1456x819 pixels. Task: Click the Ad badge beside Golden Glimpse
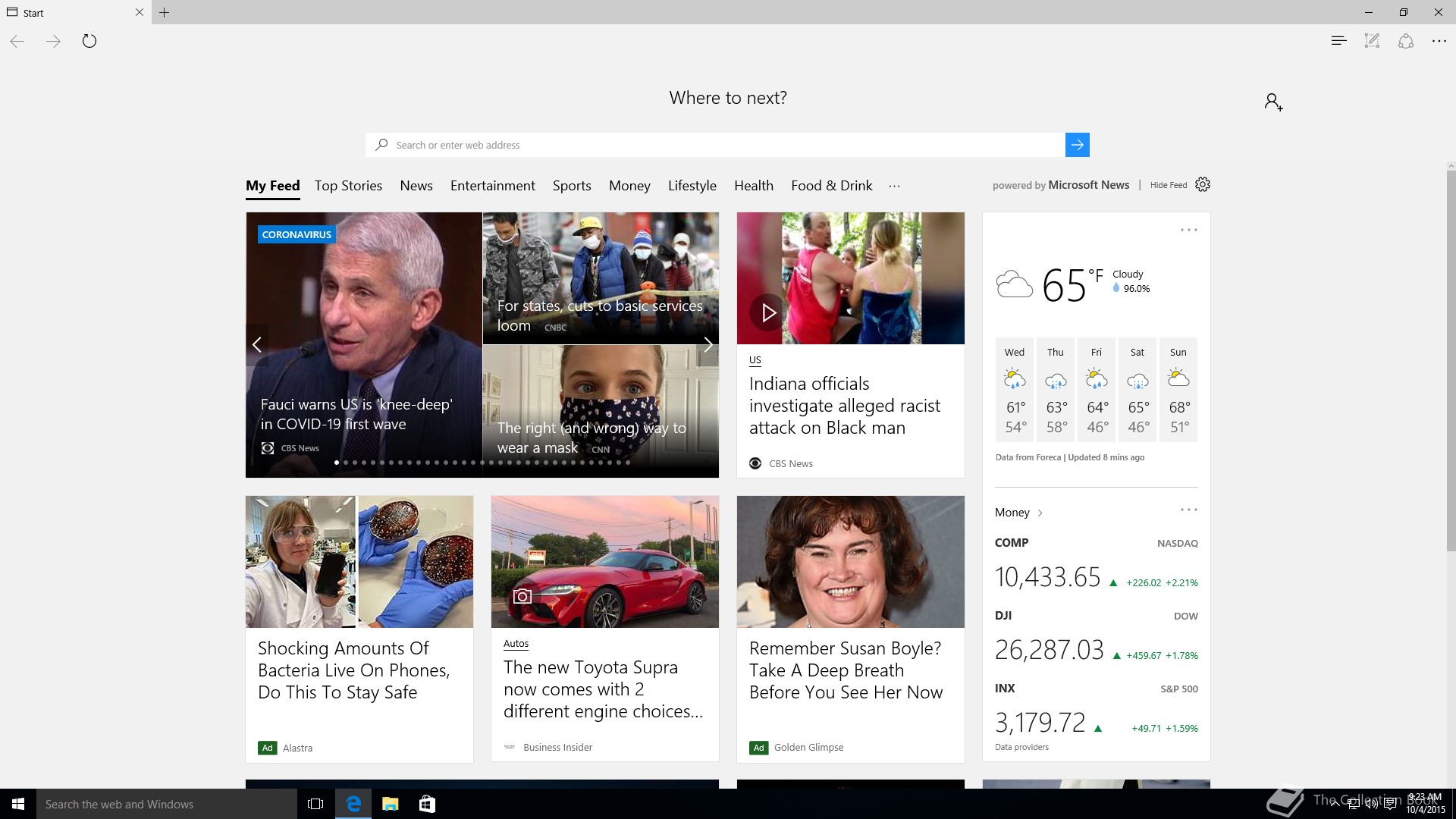tap(758, 748)
